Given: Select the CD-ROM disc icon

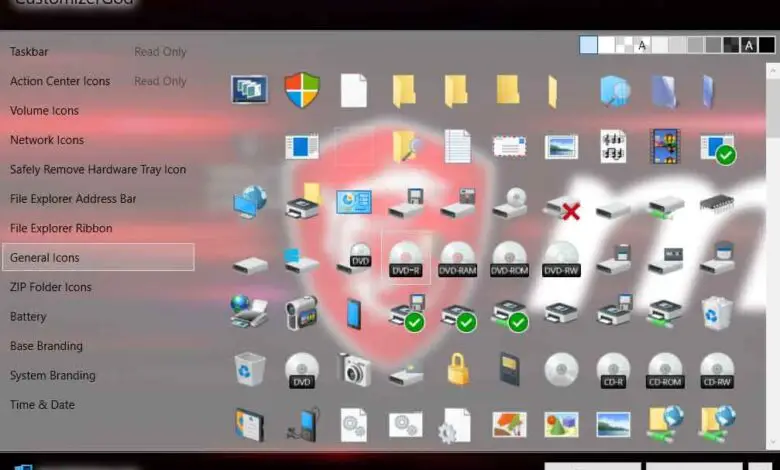Looking at the screenshot, I should pos(665,371).
